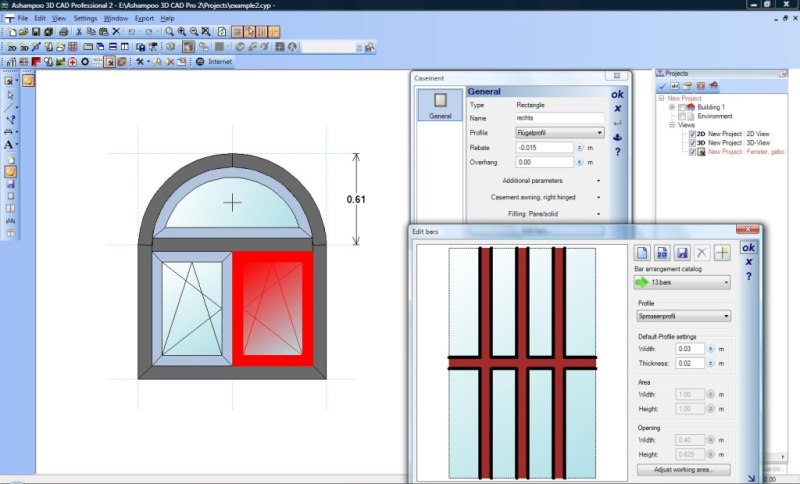Toggle the Environment checkbox
This screenshot has width=800, height=484.
click(682, 116)
